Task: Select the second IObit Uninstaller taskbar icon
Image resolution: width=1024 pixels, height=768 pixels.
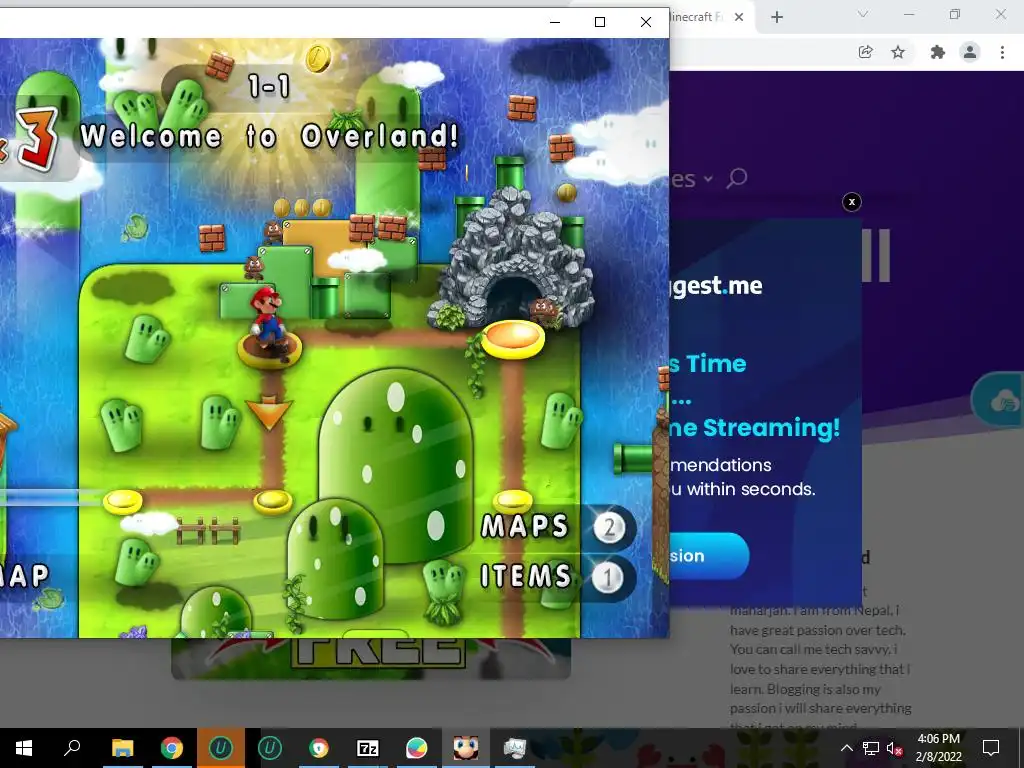Action: [x=270, y=748]
